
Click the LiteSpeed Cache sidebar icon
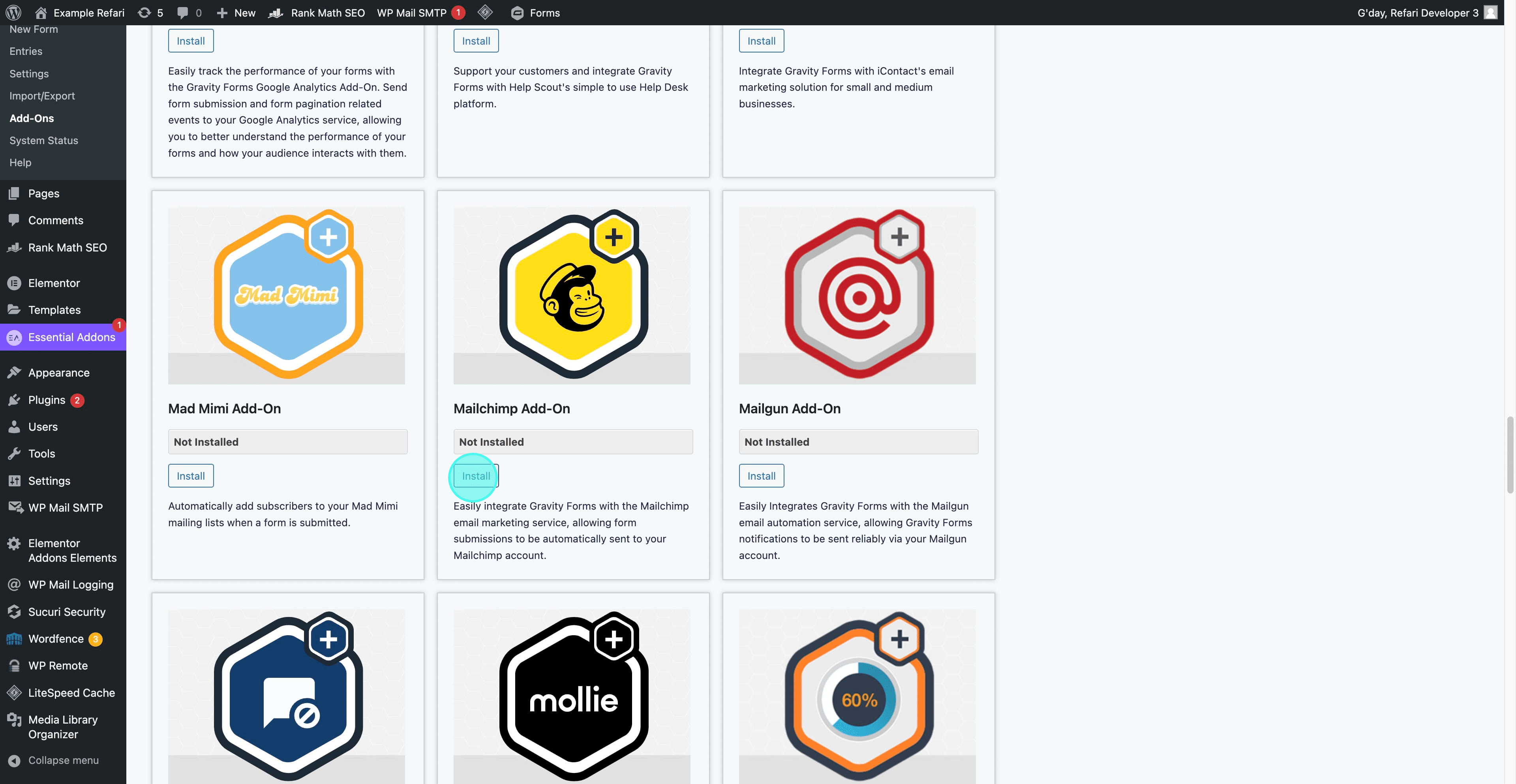(x=14, y=693)
